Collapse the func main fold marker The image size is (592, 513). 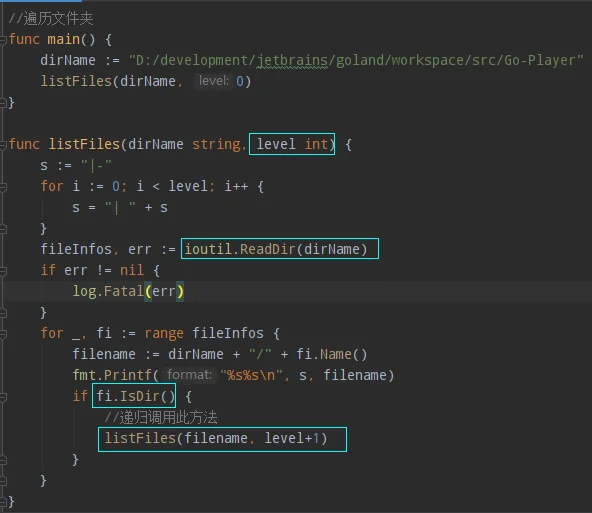[x=3, y=40]
